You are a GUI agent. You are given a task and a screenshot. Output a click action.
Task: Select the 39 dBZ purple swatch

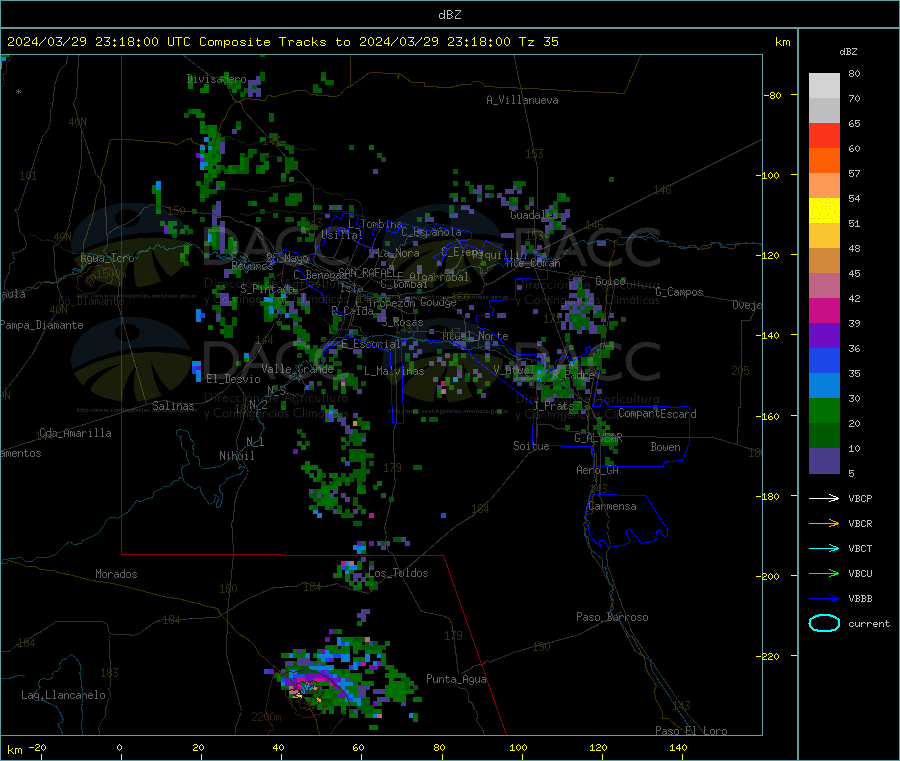pyautogui.click(x=824, y=336)
